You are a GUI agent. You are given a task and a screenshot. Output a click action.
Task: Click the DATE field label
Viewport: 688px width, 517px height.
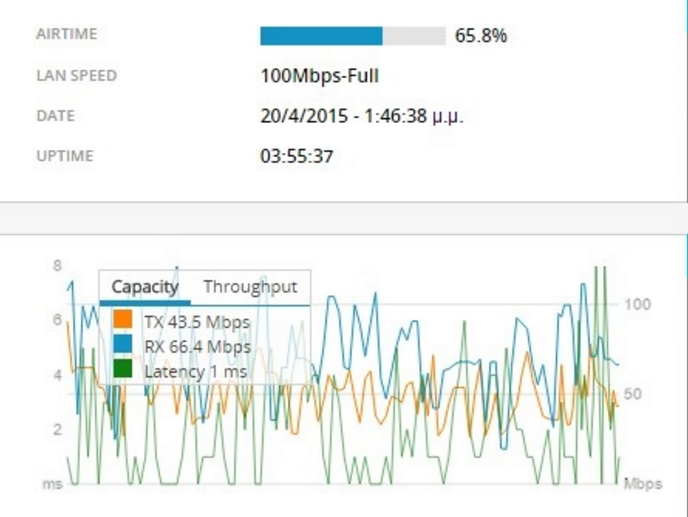point(56,116)
